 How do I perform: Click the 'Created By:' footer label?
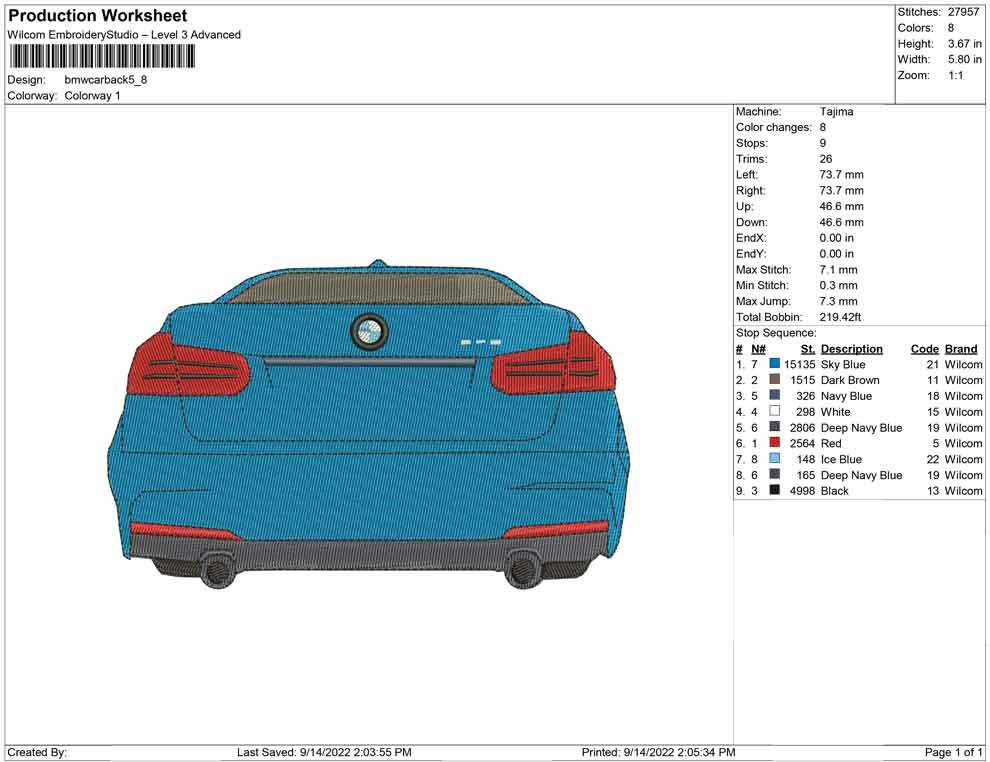click(37, 752)
